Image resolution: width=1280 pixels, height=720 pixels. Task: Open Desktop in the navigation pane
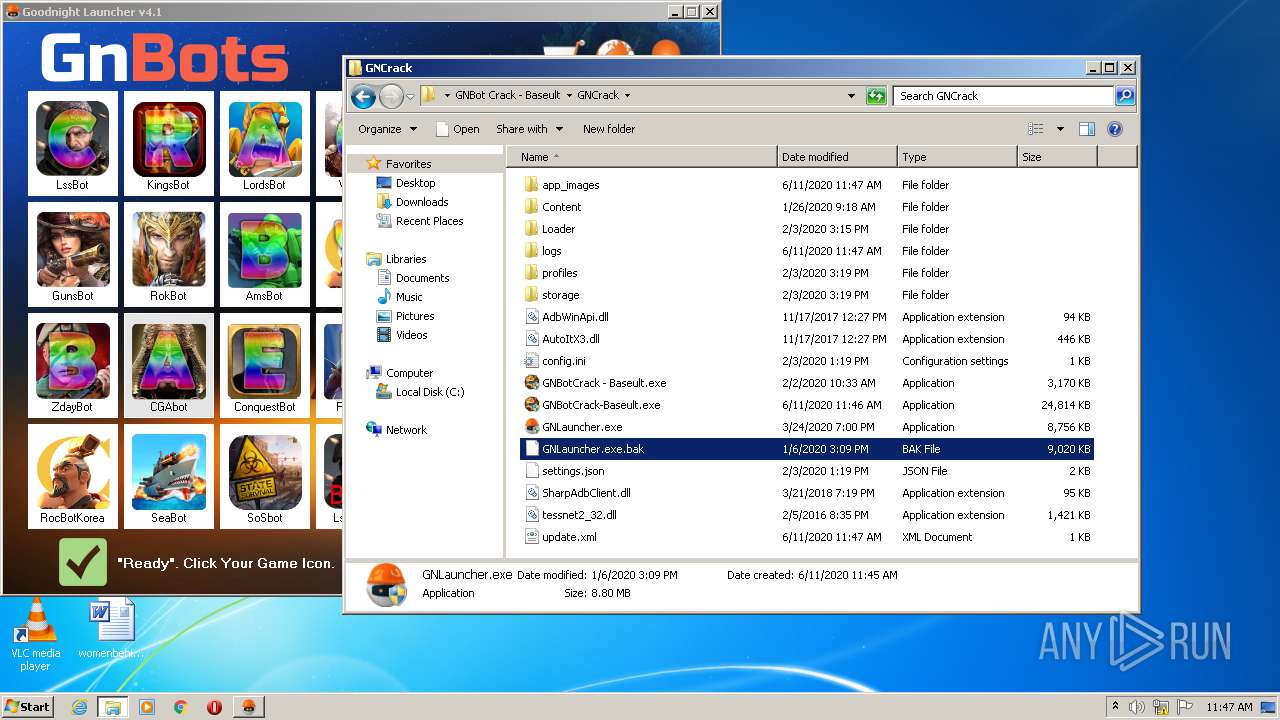coord(415,183)
